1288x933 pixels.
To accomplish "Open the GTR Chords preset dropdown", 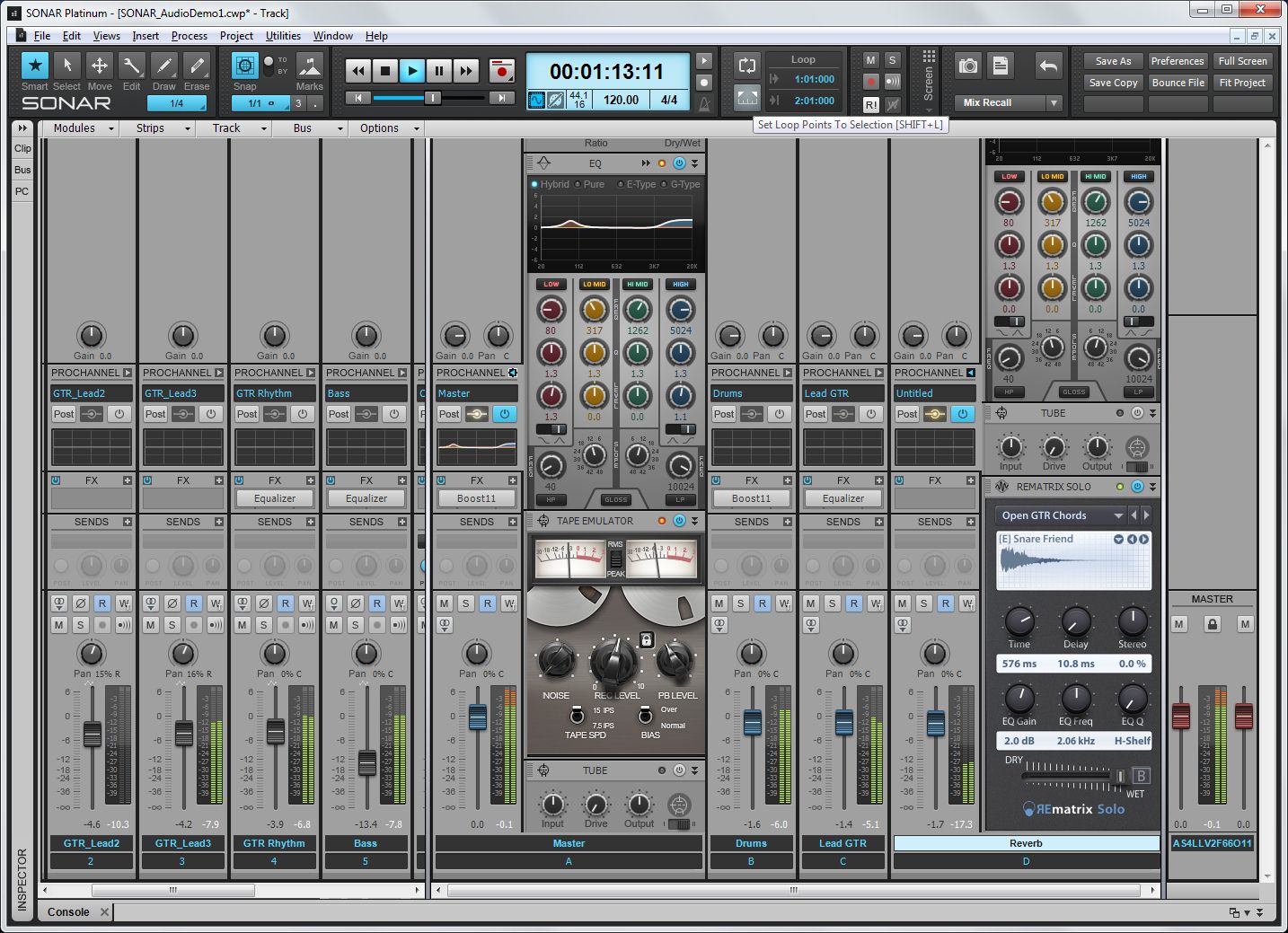I will click(x=1118, y=515).
